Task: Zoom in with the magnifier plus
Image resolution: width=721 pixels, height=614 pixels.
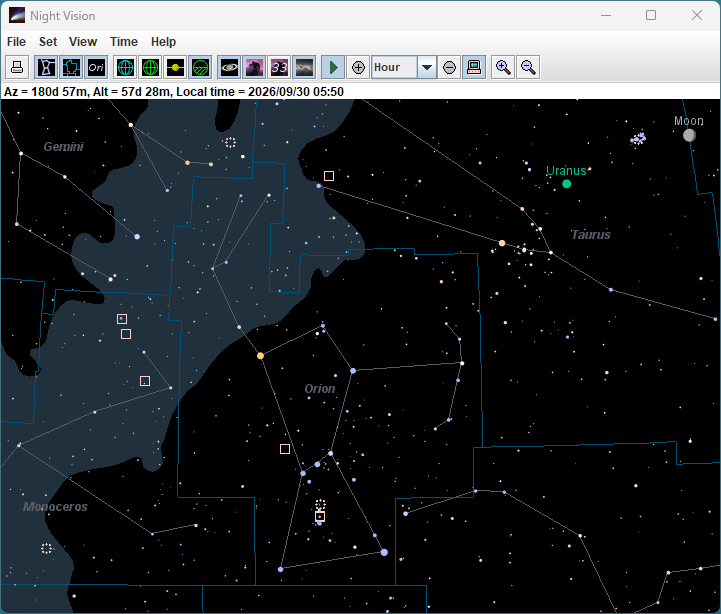Action: point(503,68)
